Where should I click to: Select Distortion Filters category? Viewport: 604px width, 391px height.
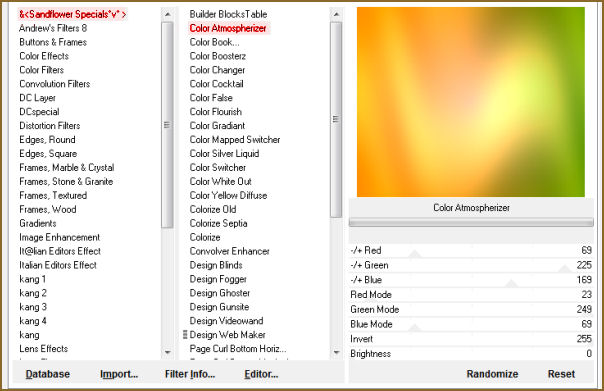[50, 126]
